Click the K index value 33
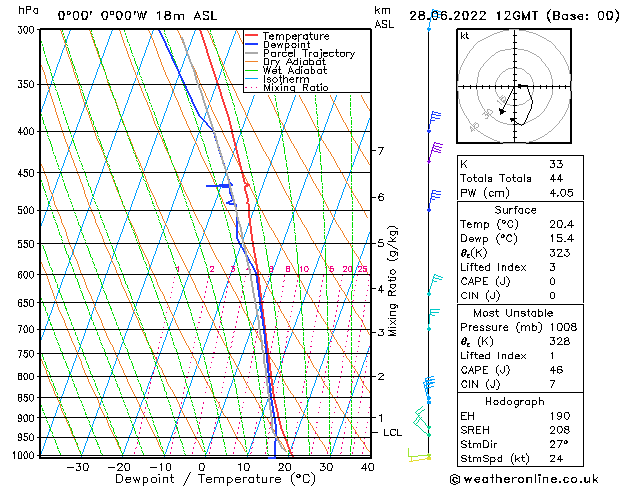The height and width of the screenshot is (486, 629). click(x=556, y=164)
